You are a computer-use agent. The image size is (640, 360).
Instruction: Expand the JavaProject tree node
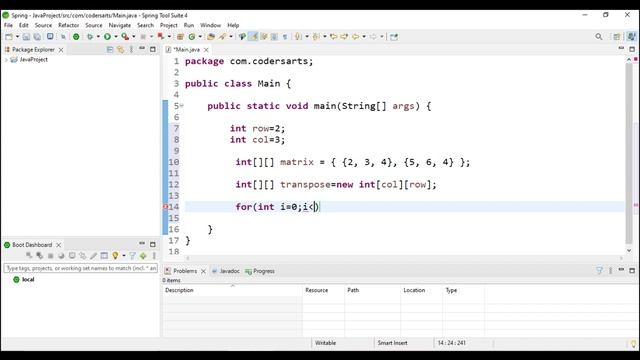[6, 60]
